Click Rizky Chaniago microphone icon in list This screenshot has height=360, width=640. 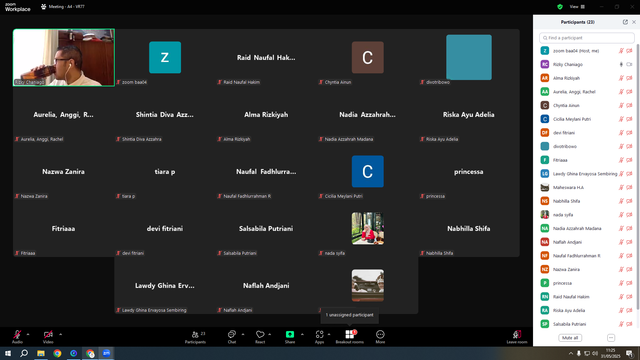tap(621, 64)
